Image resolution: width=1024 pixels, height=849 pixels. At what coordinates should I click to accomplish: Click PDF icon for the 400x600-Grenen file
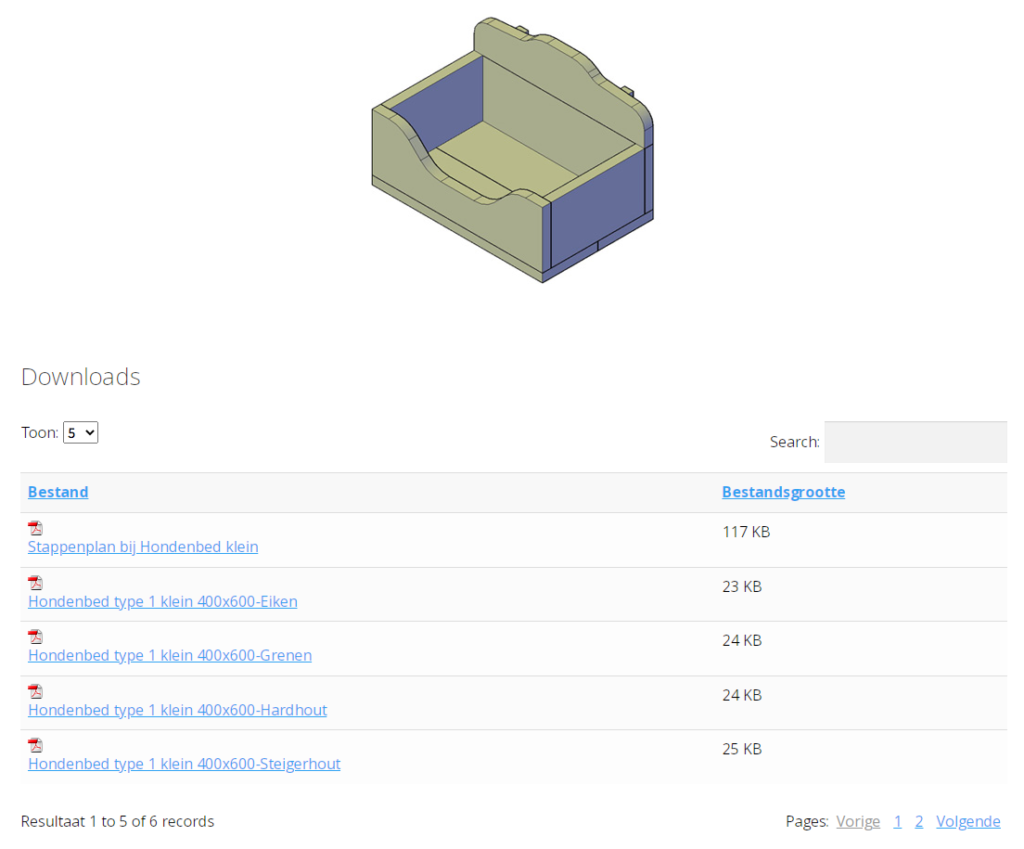pos(35,636)
